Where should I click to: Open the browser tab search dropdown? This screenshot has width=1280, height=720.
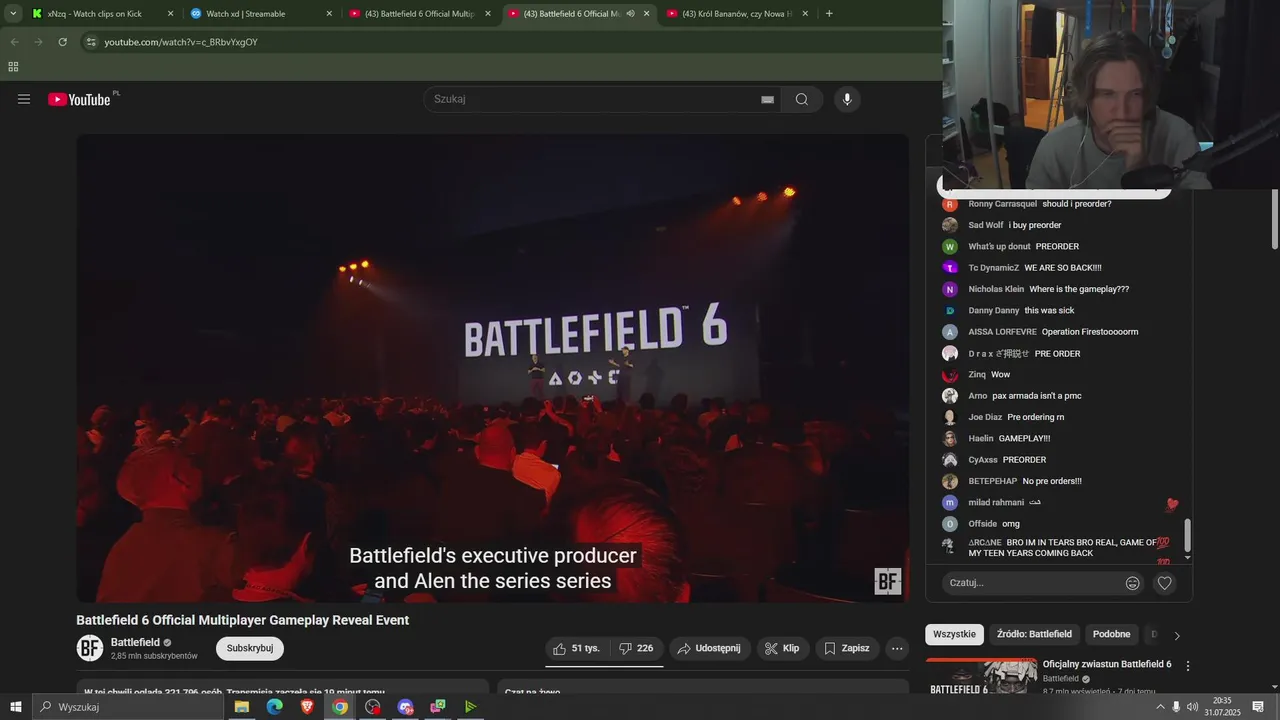pyautogui.click(x=13, y=13)
